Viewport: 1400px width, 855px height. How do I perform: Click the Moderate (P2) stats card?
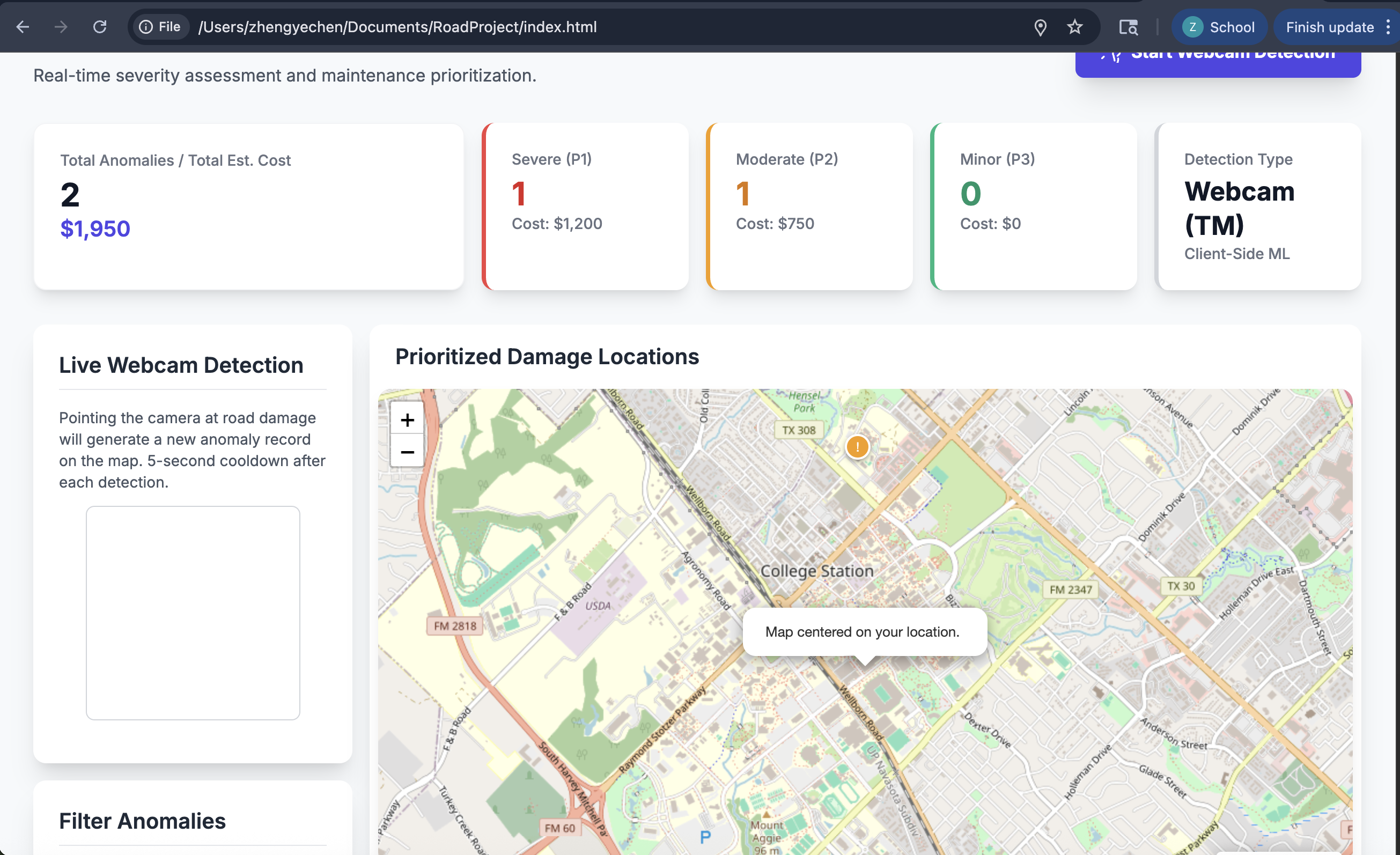pos(809,206)
